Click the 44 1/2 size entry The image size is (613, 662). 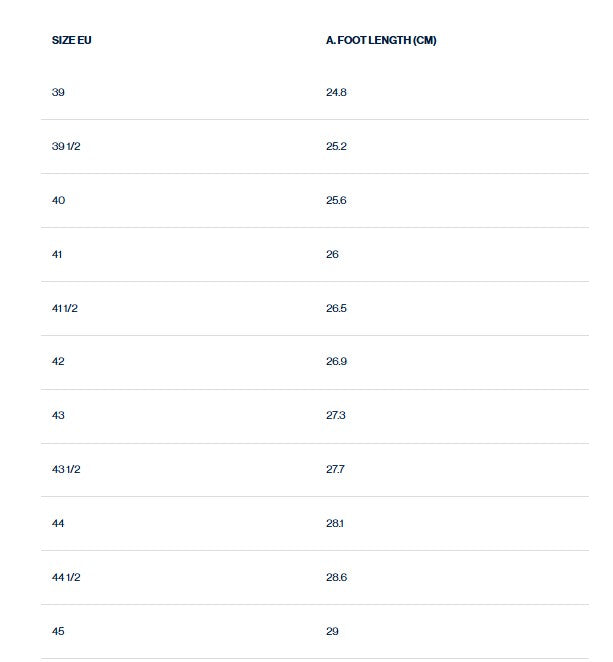point(66,578)
